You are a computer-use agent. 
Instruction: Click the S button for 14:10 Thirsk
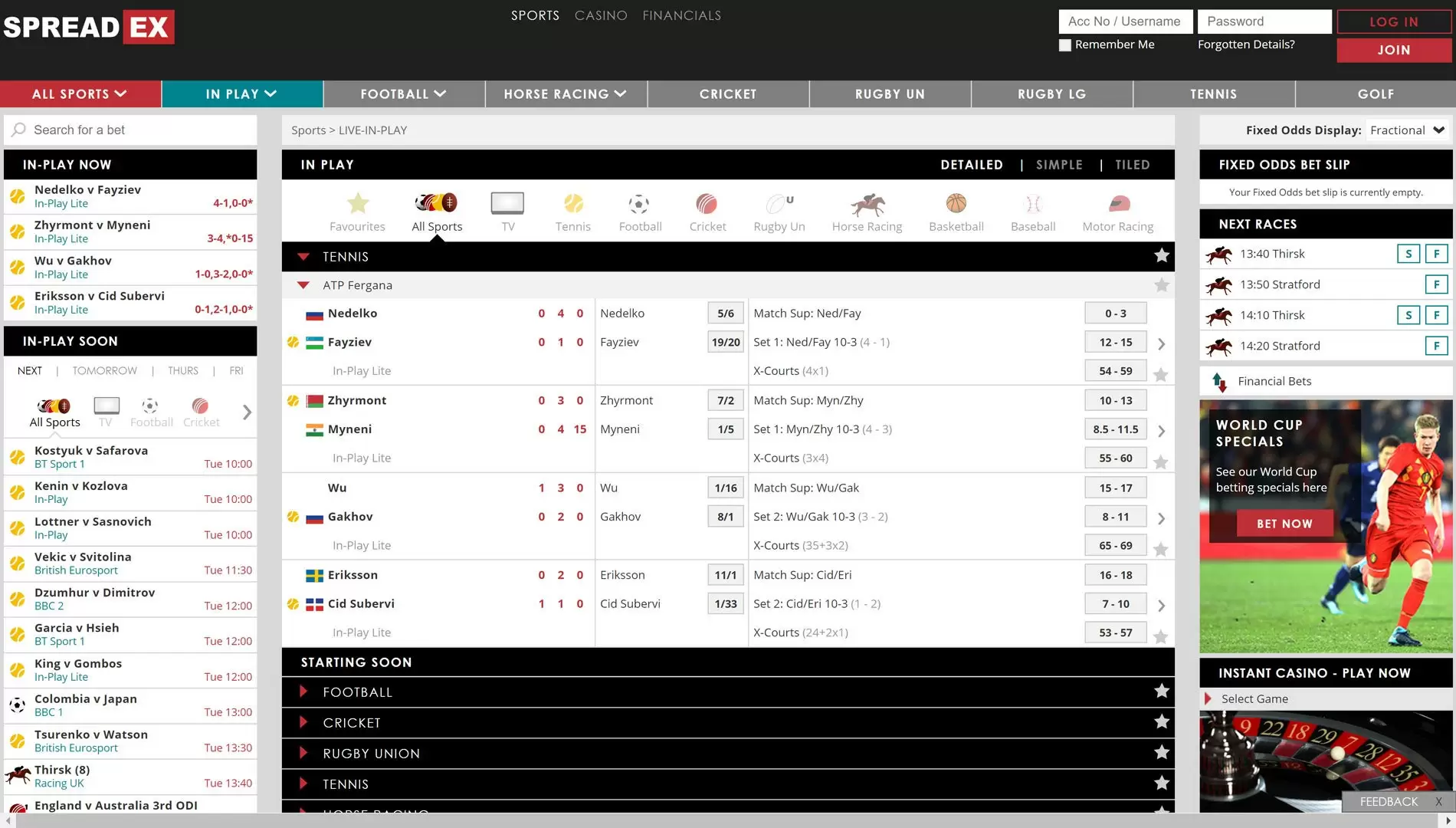click(1408, 315)
